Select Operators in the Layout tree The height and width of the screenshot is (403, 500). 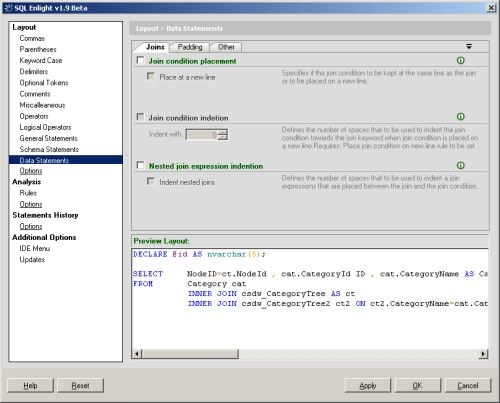click(x=34, y=116)
